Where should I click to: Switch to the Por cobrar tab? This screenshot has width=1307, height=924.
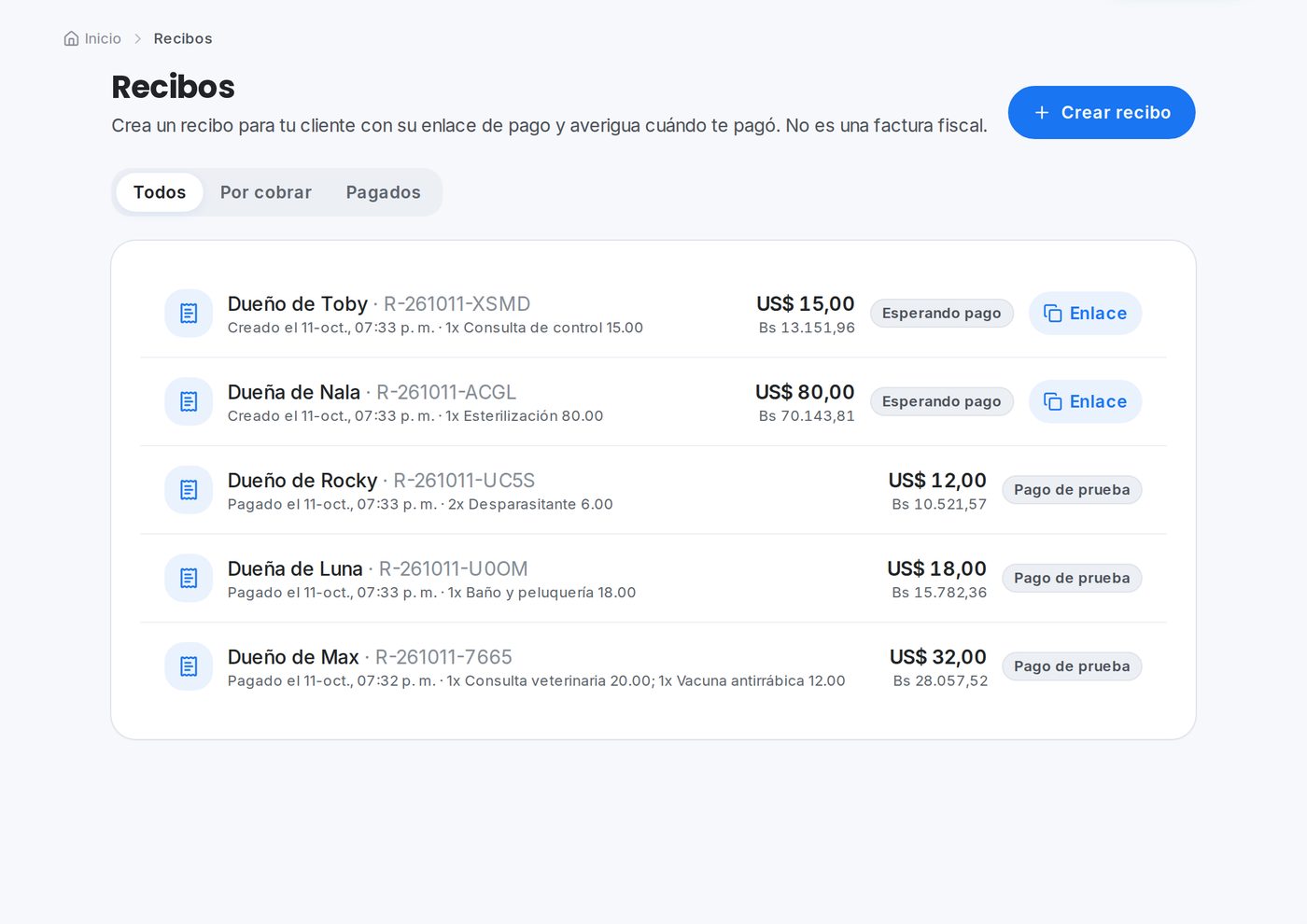click(x=266, y=192)
